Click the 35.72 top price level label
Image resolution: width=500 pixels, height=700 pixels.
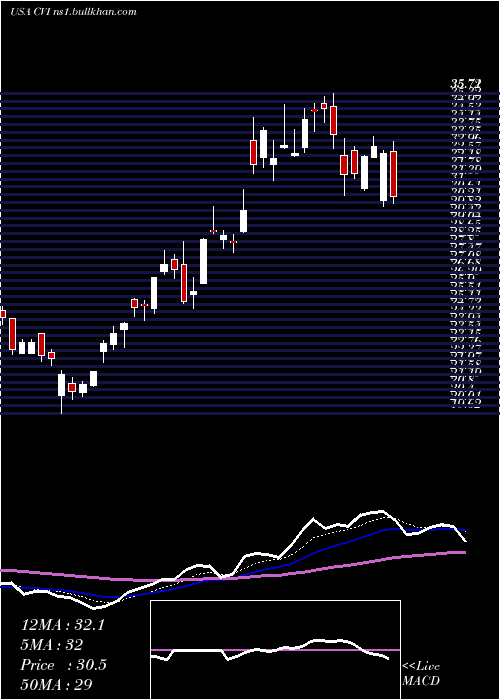coord(466,83)
